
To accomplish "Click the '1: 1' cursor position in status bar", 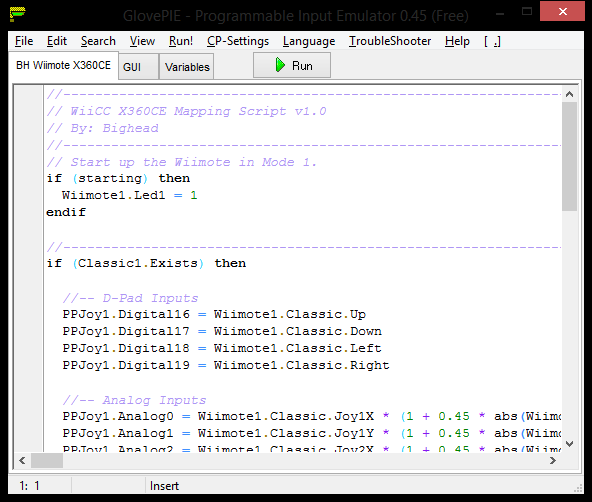I will pos(29,486).
